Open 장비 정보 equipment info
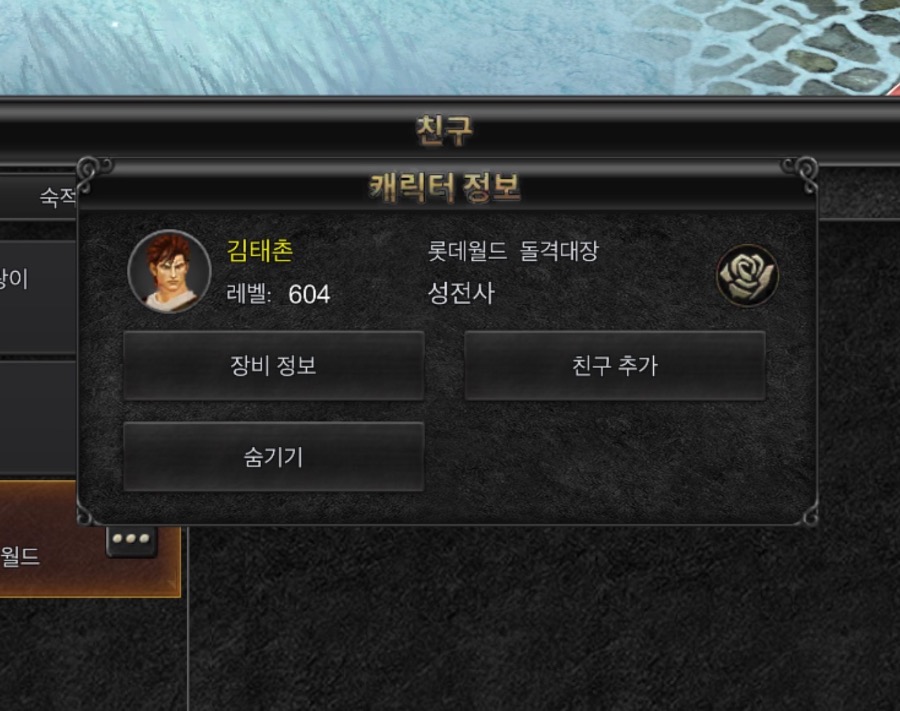The image size is (900, 711). point(274,366)
